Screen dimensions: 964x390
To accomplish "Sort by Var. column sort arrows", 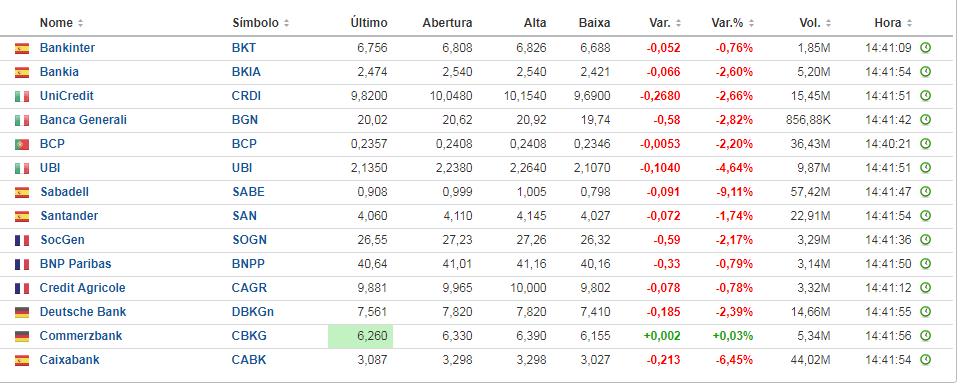I will pos(679,23).
